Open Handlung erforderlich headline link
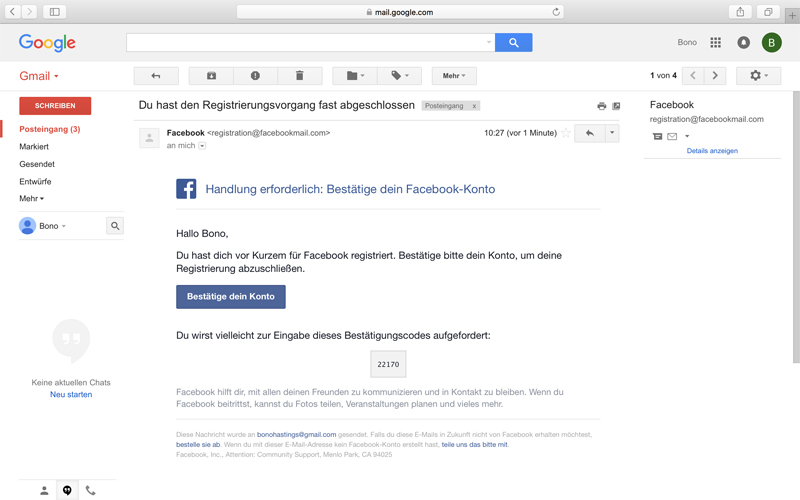Viewport: 800px width, 500px height. [x=350, y=189]
